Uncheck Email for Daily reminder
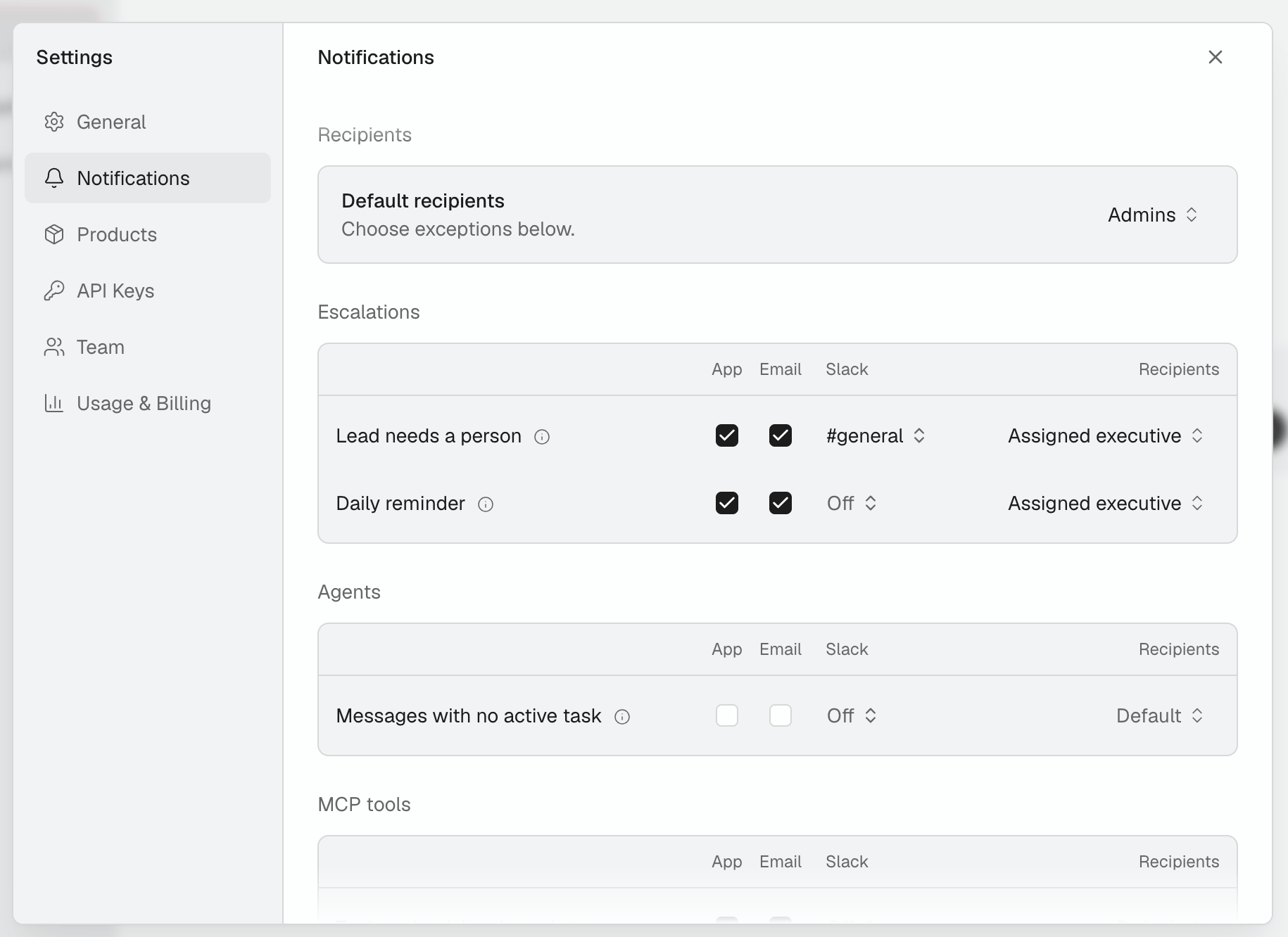 (781, 503)
